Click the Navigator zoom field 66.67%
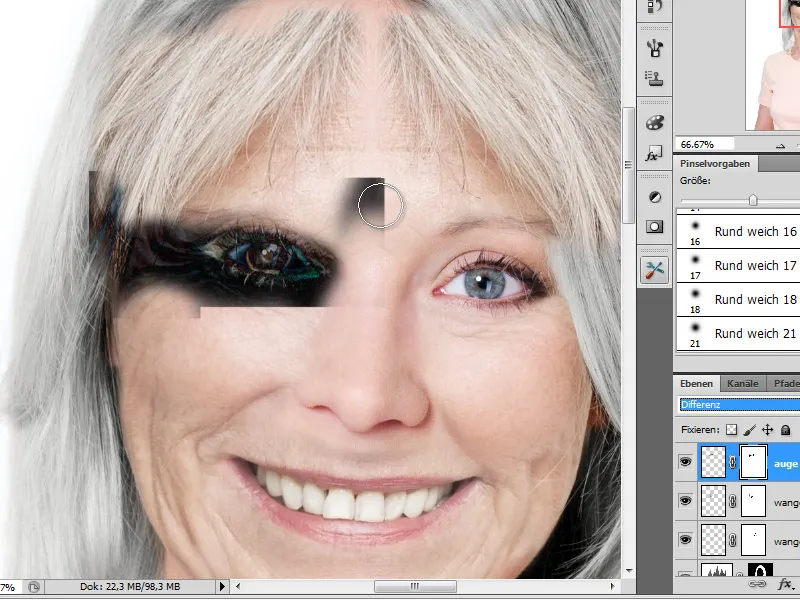This screenshot has height=600, width=800. tap(705, 144)
